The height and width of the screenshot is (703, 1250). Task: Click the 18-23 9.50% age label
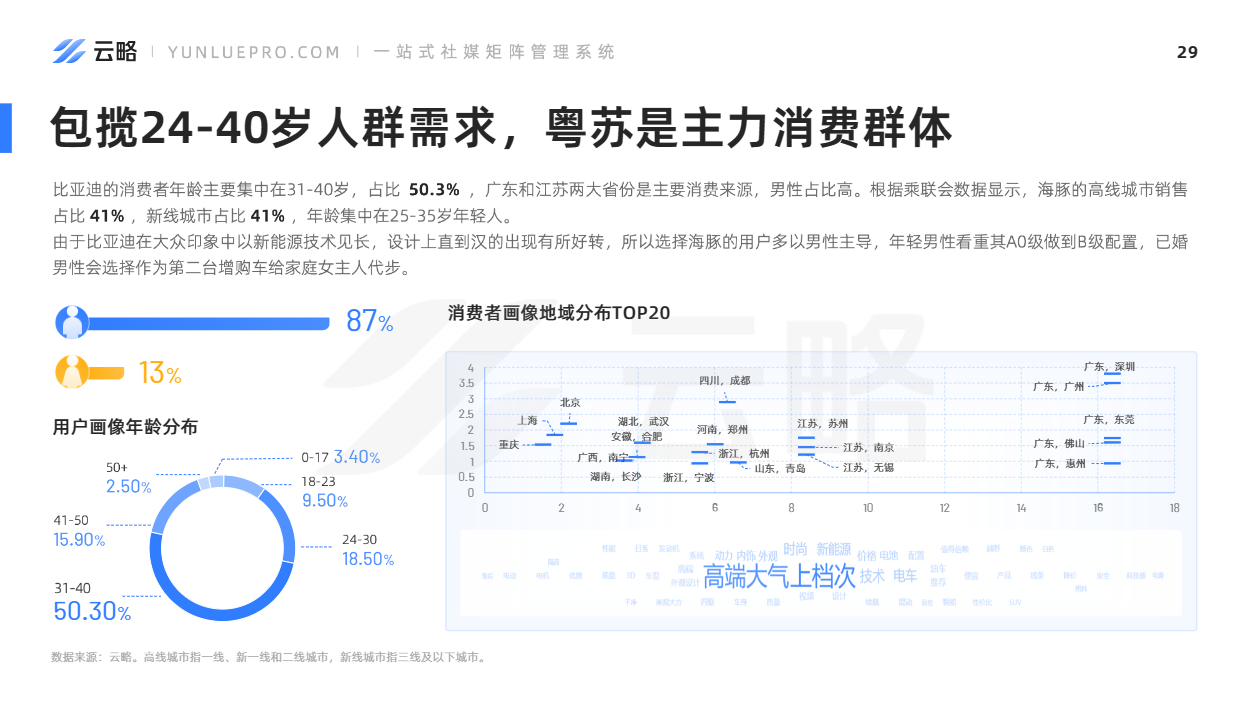pyautogui.click(x=324, y=492)
